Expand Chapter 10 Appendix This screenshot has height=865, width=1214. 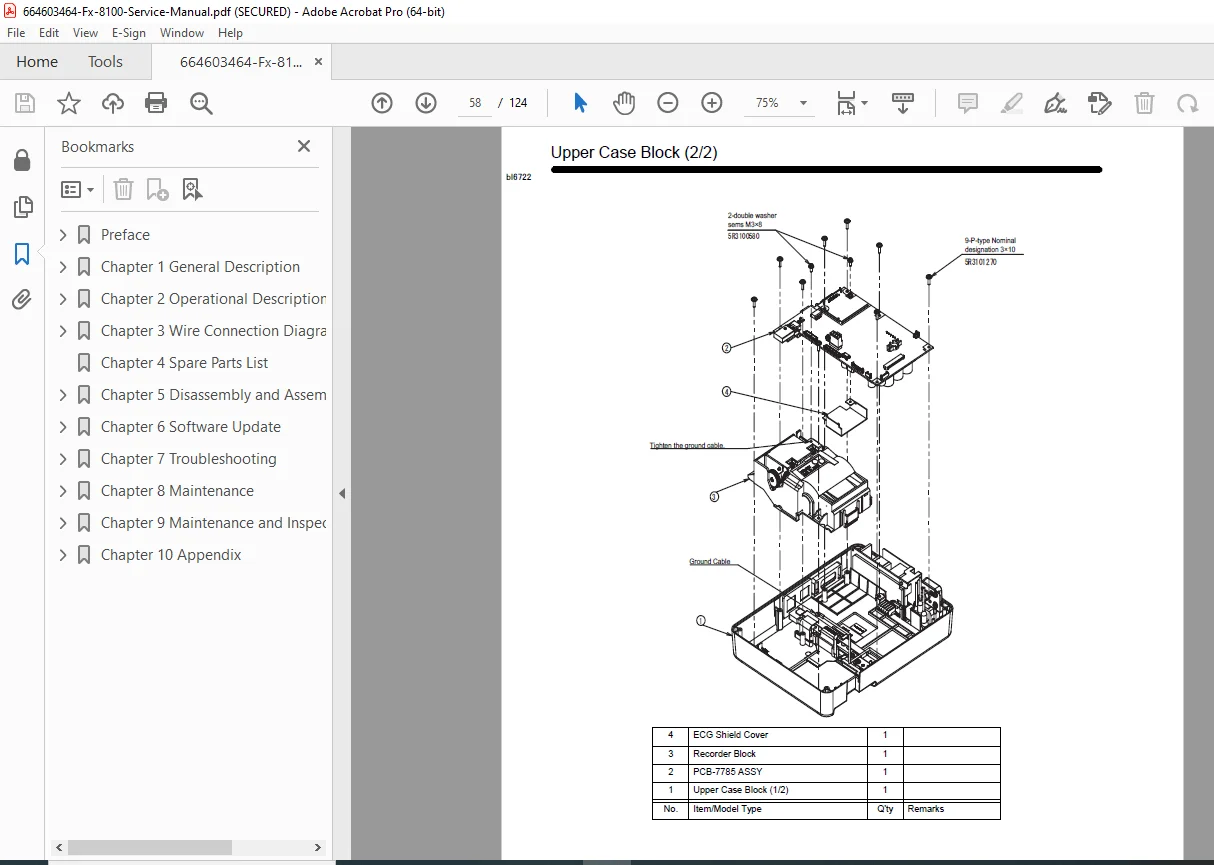pyautogui.click(x=63, y=555)
